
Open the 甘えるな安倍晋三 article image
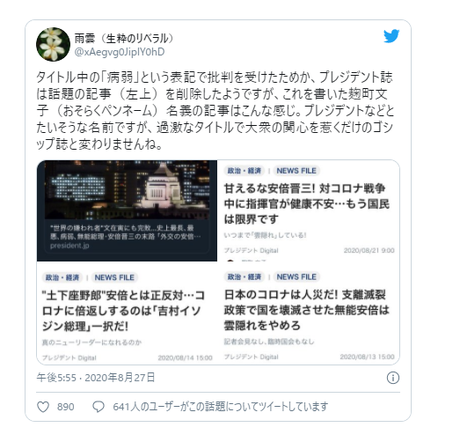tap(309, 211)
